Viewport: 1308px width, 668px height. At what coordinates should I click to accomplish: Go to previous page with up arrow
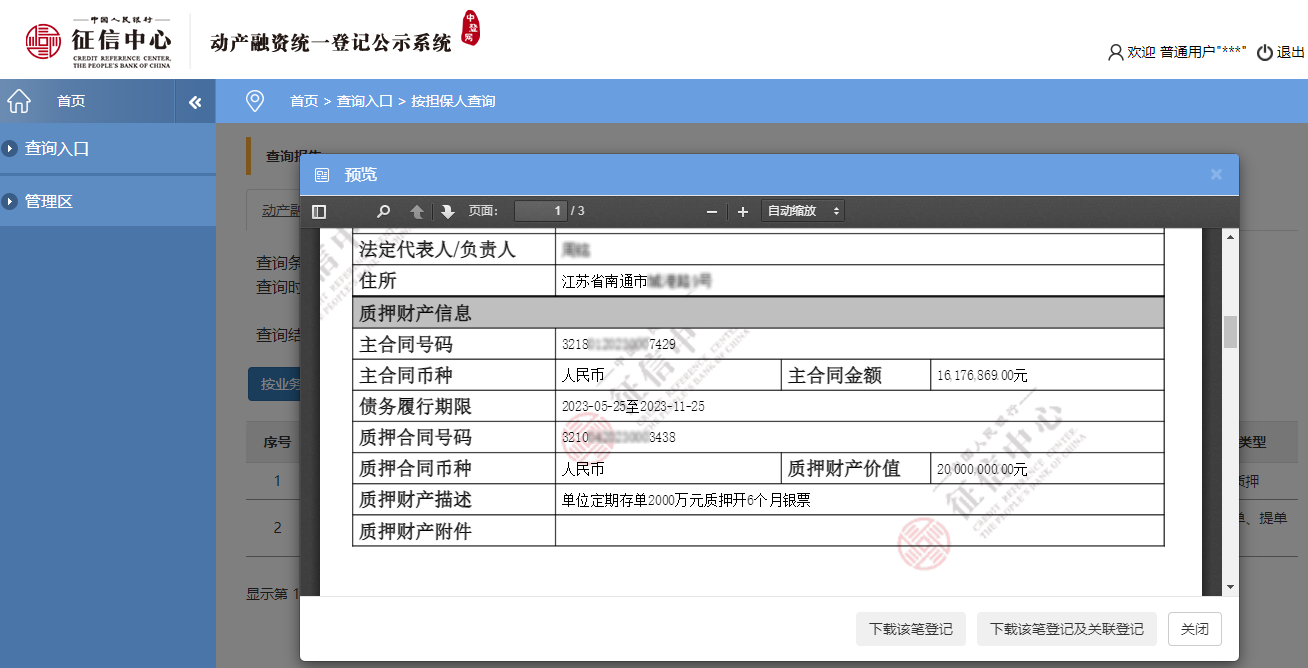(417, 211)
